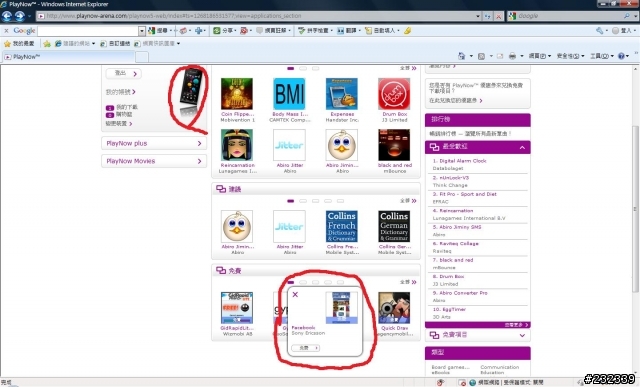Viewport: 640px width, 387px height.
Task: Click the Google toolbar Share button
Action: pyautogui.click(x=224, y=31)
